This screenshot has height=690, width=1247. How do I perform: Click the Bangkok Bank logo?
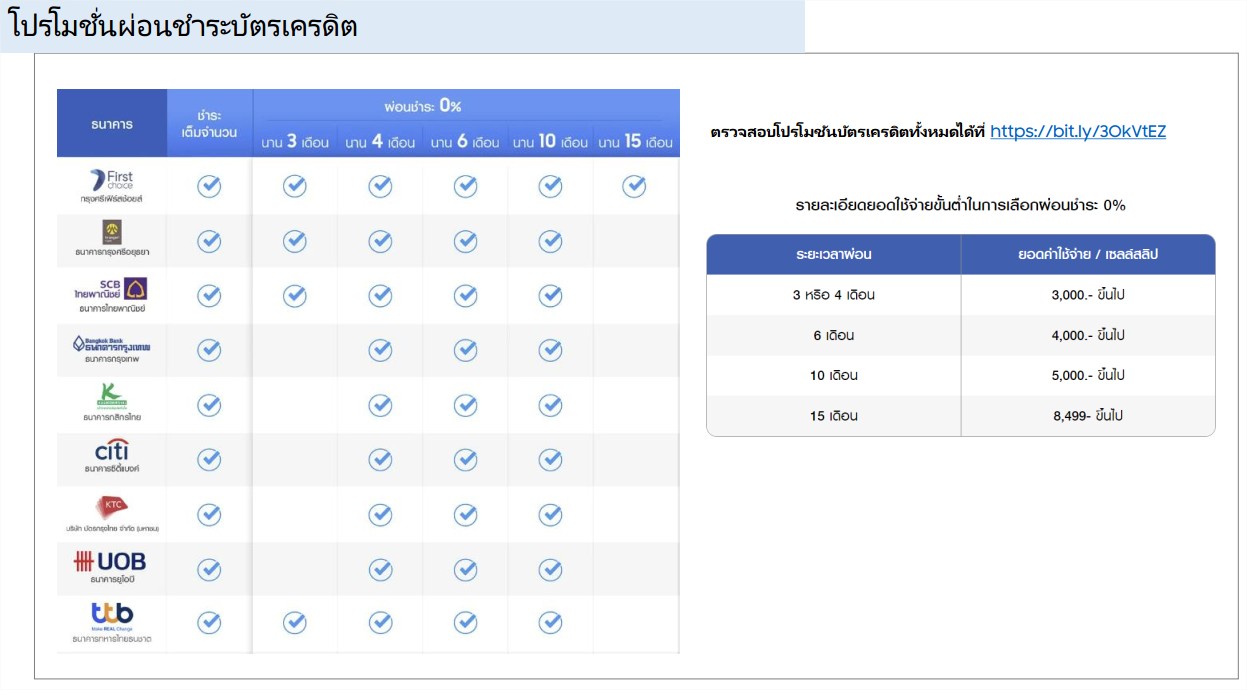click(x=111, y=343)
